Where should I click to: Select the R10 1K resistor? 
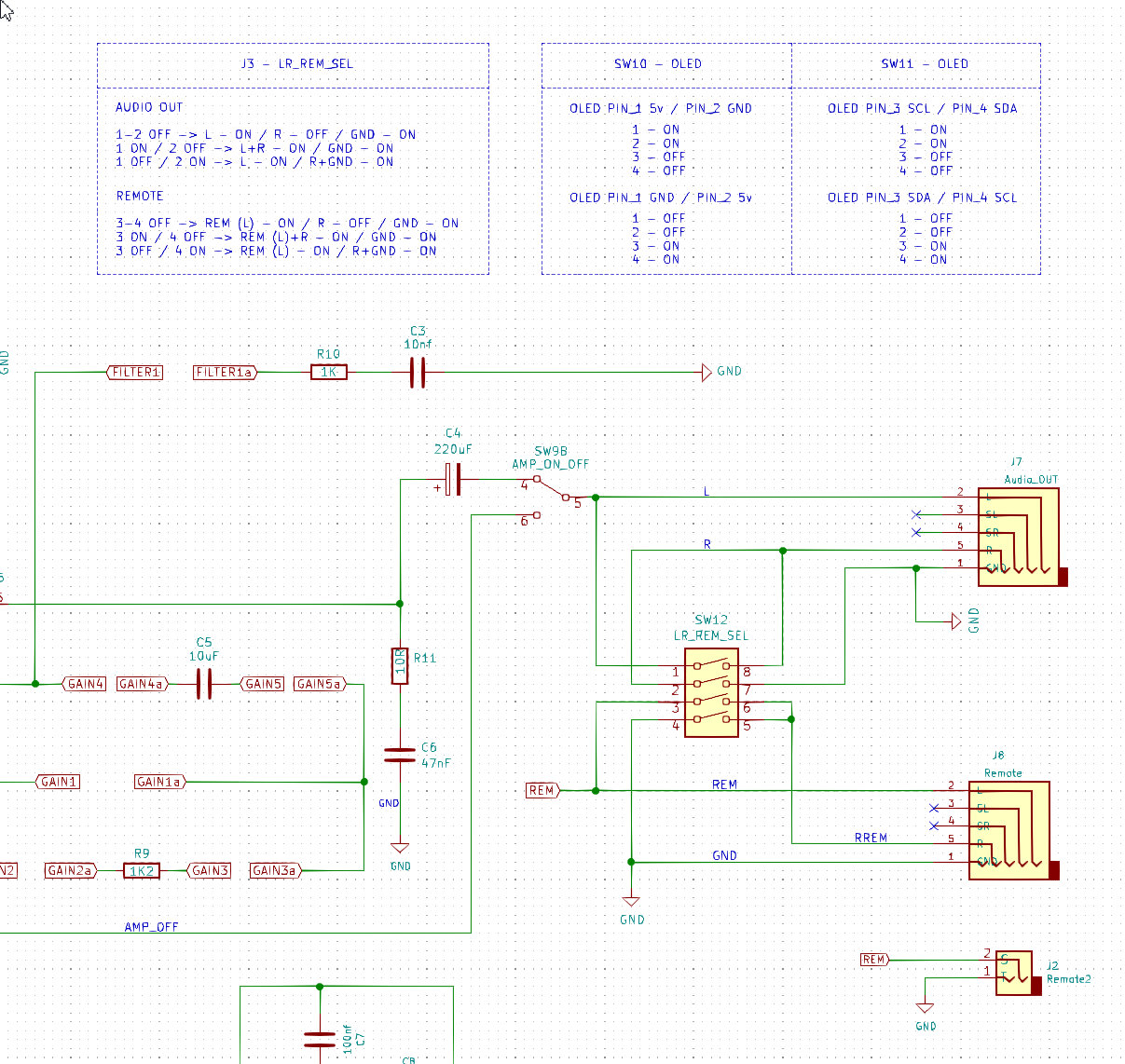point(329,372)
